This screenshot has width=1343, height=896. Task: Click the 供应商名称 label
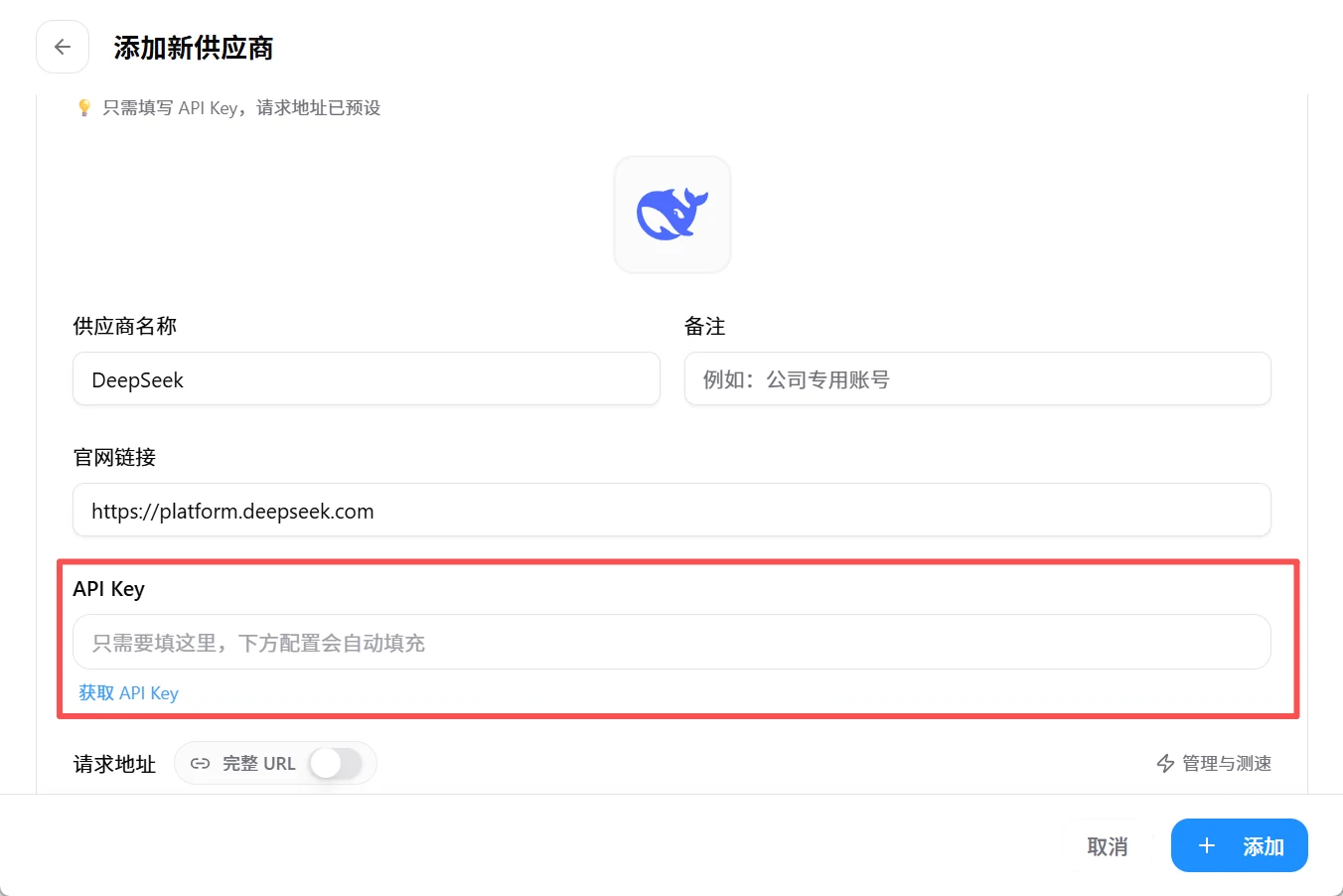click(x=125, y=326)
